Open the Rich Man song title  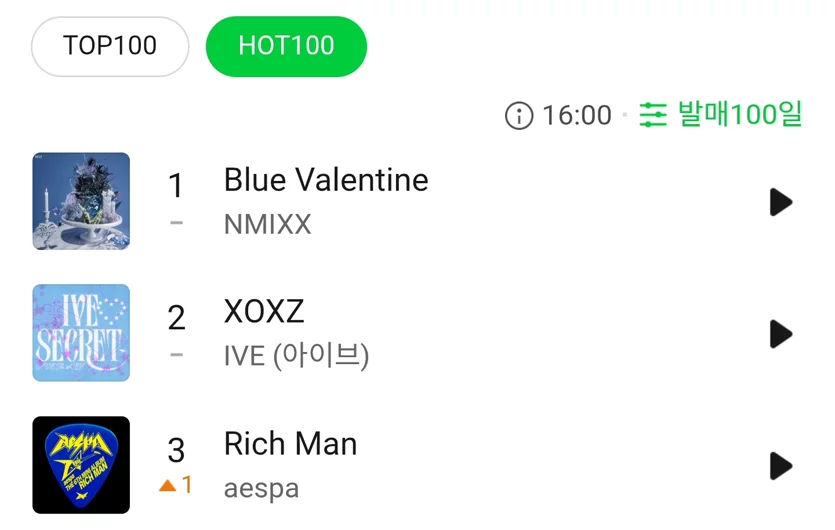tap(290, 443)
